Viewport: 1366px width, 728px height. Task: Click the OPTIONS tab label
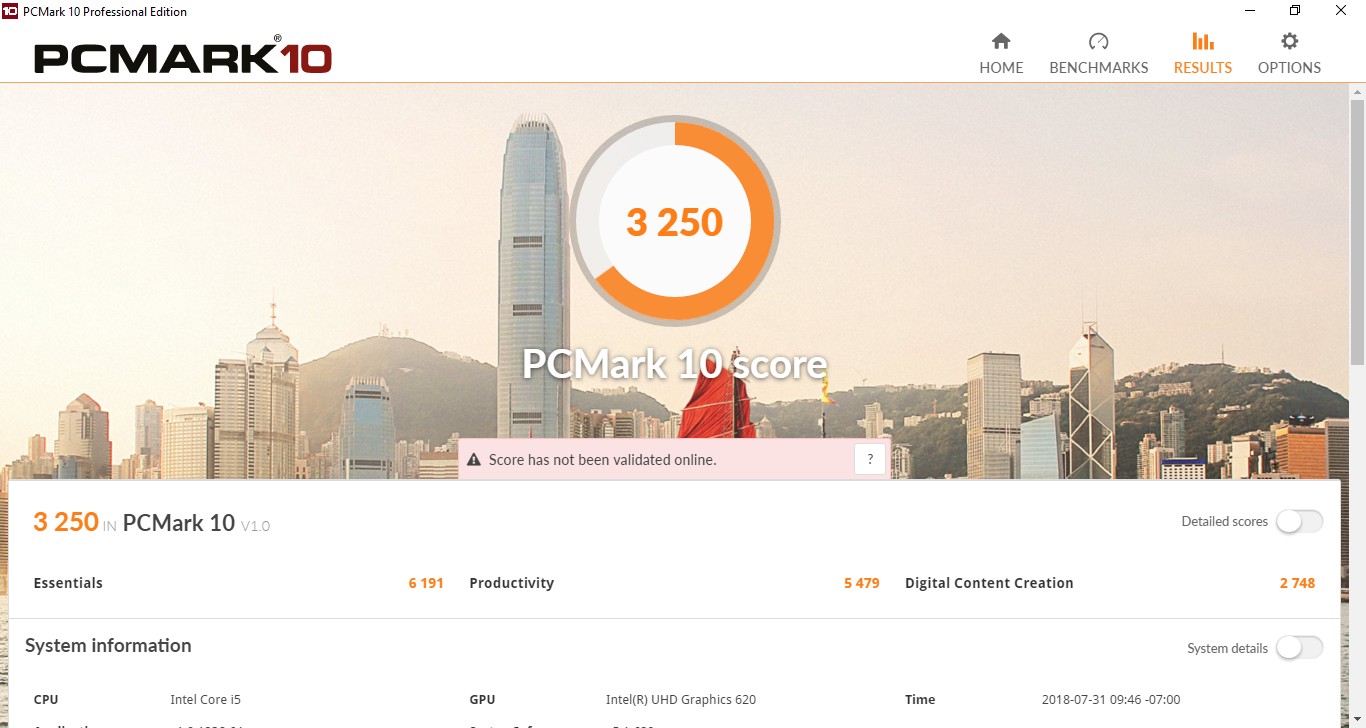(1290, 68)
